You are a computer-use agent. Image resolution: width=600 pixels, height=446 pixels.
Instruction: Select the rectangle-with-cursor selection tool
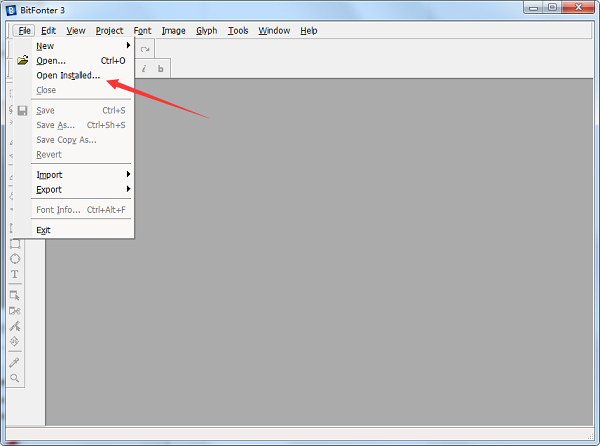15,295
